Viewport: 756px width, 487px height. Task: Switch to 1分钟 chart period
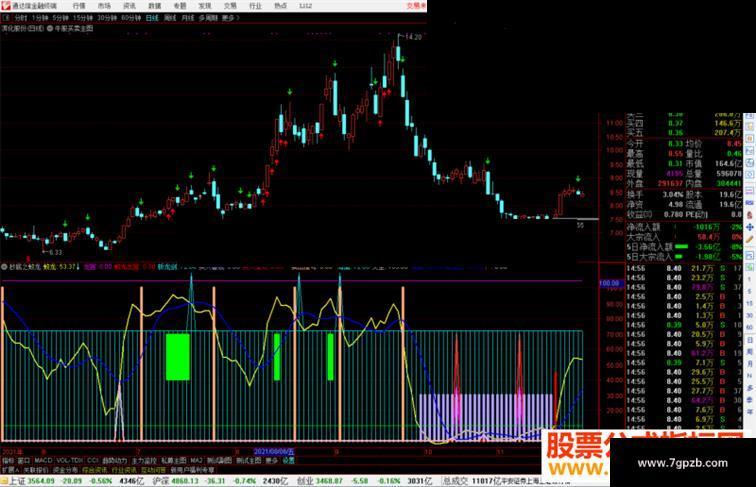coord(40,18)
